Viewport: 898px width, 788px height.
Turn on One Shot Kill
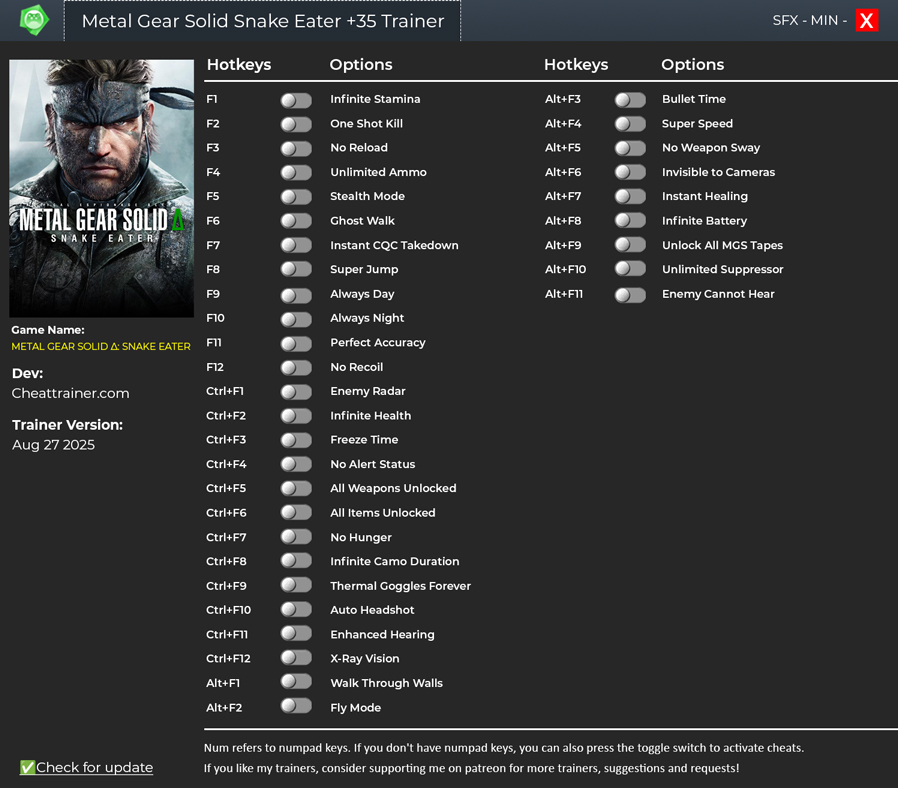pyautogui.click(x=296, y=125)
